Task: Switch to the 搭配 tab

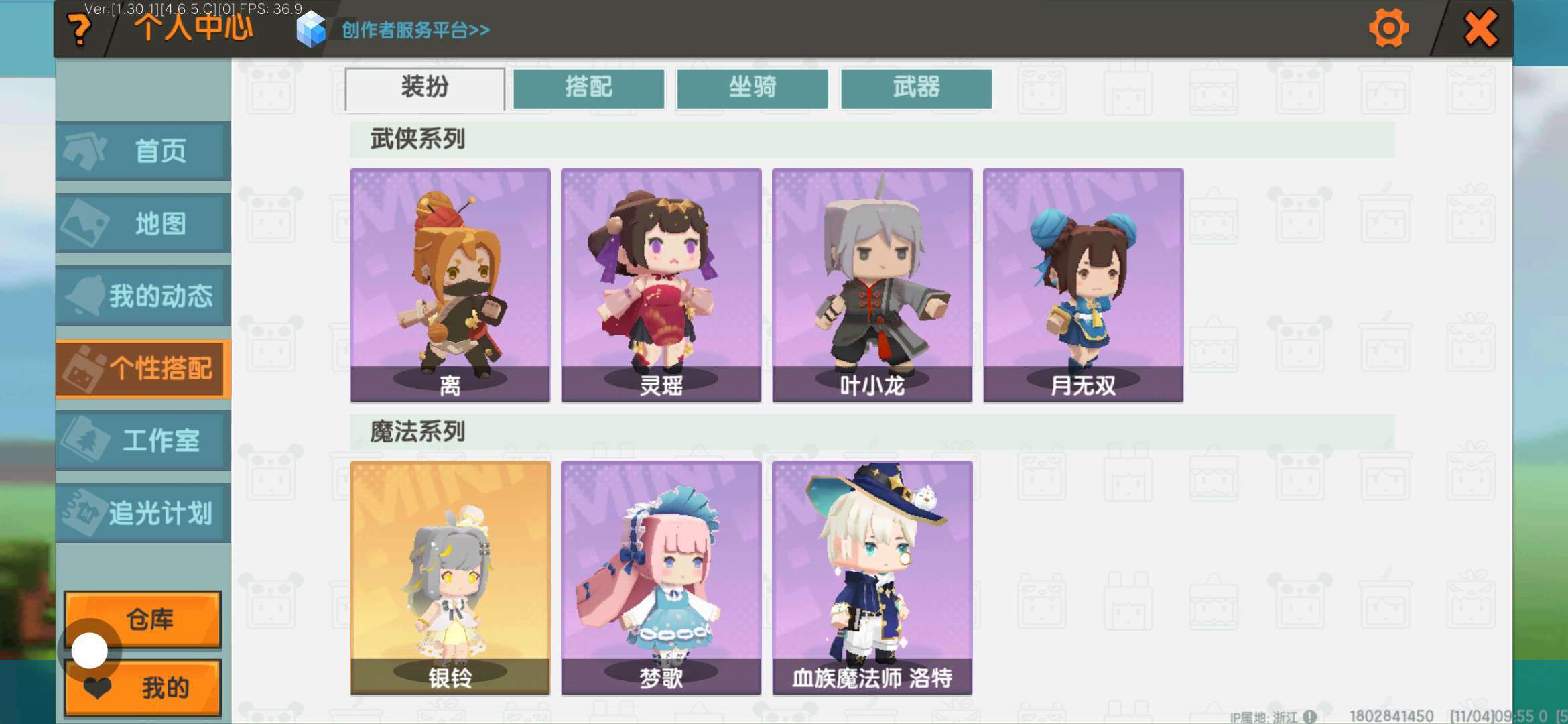Action: (588, 88)
